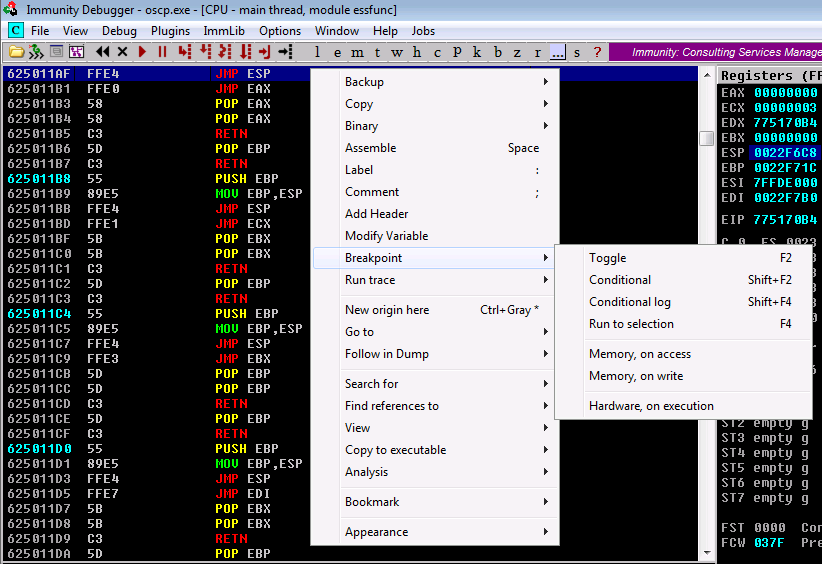Expand the Copy to executable submenu

pos(435,450)
